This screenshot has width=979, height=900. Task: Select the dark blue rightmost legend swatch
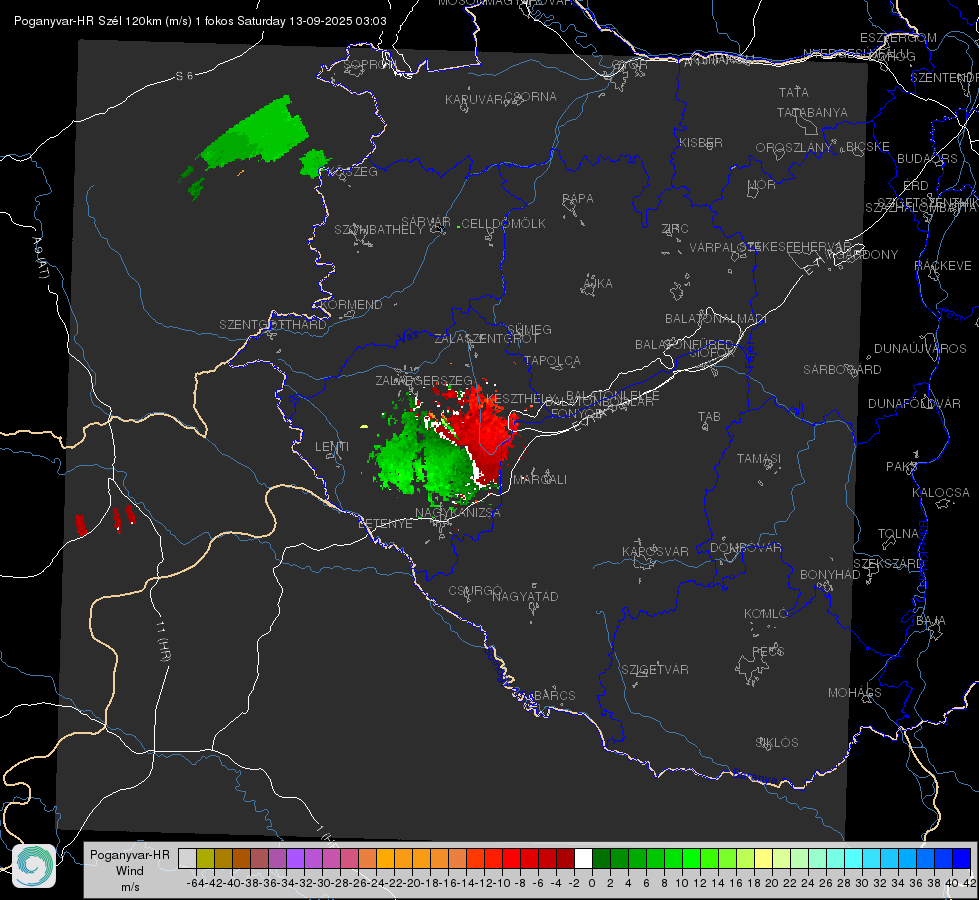(962, 858)
